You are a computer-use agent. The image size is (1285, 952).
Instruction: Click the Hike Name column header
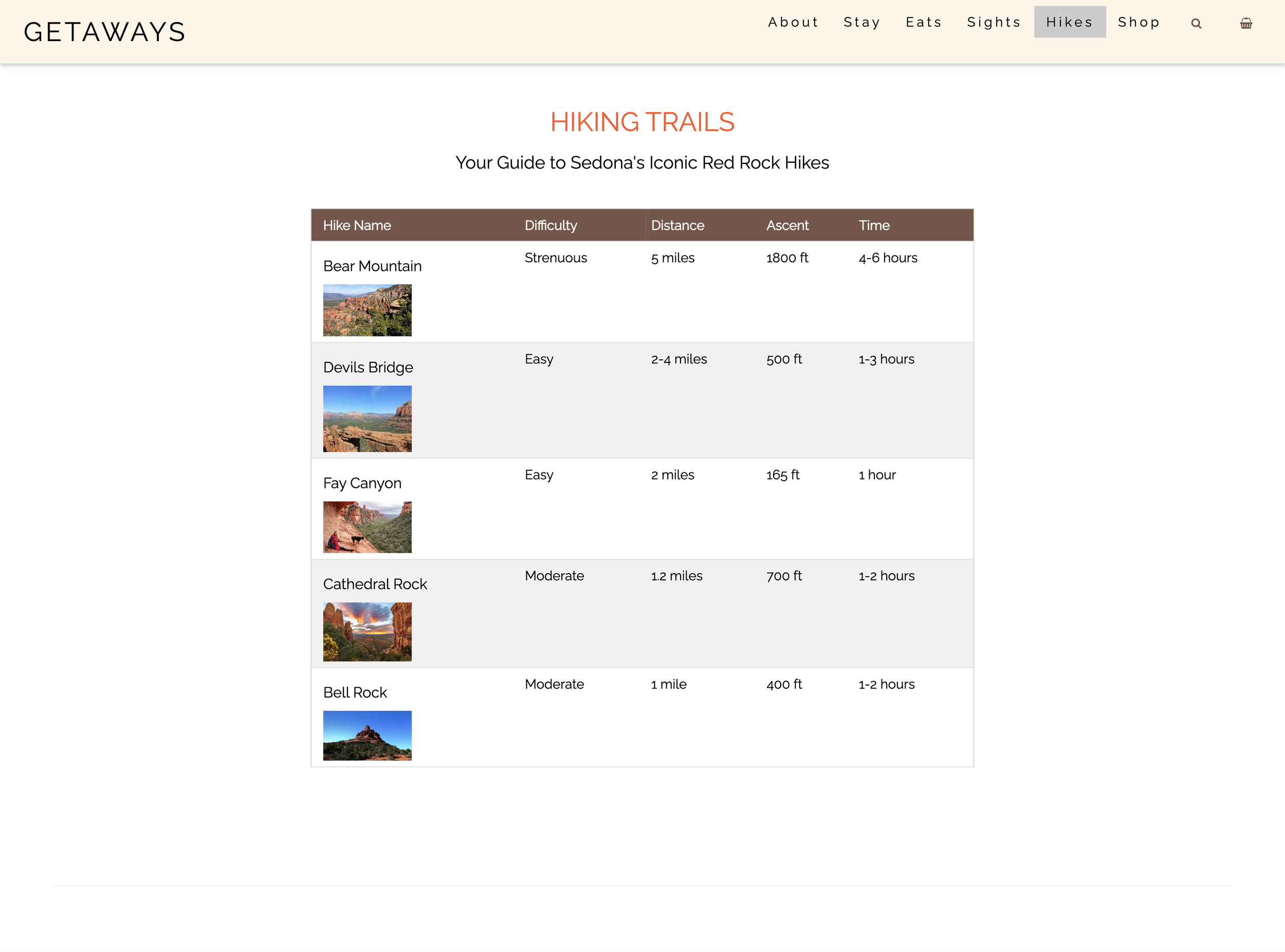pyautogui.click(x=357, y=225)
